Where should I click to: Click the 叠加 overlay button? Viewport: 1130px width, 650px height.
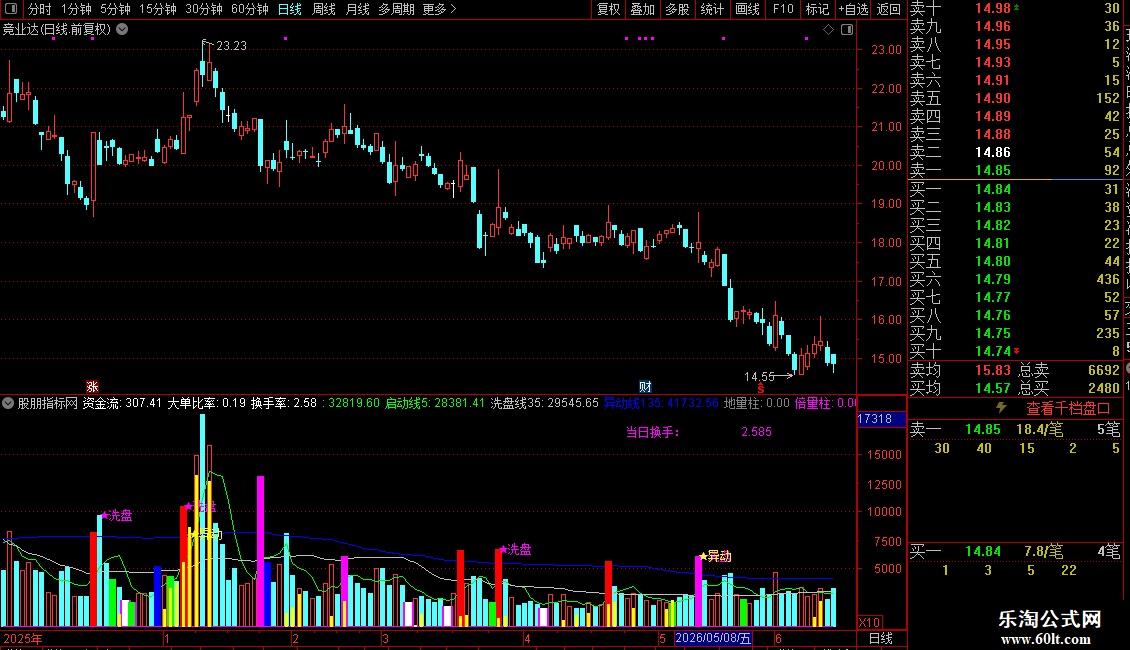pyautogui.click(x=642, y=9)
